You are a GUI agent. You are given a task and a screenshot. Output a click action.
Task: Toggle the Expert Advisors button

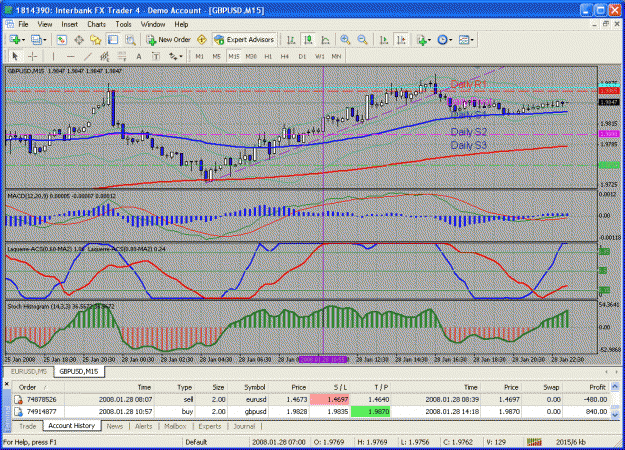[x=244, y=40]
